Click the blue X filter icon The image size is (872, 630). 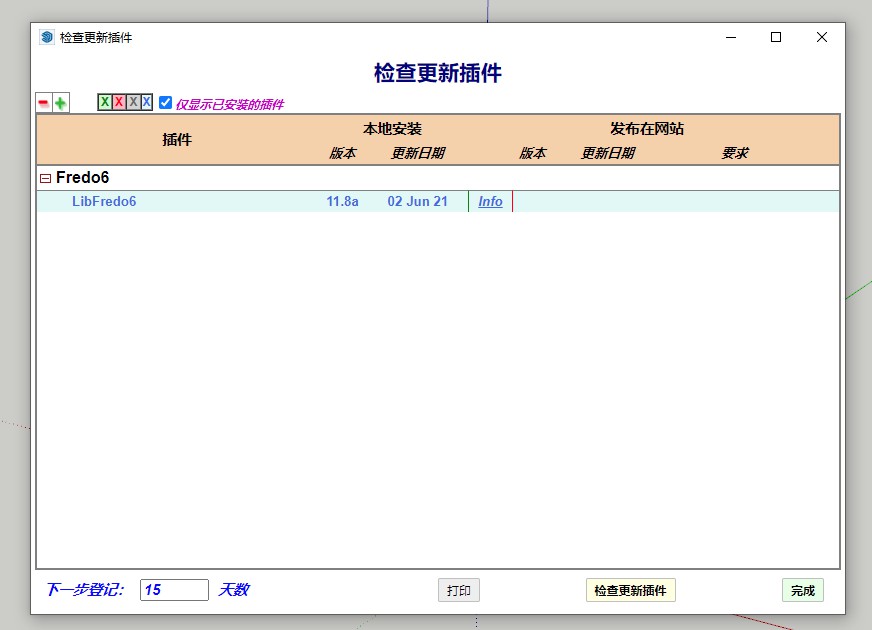146,102
